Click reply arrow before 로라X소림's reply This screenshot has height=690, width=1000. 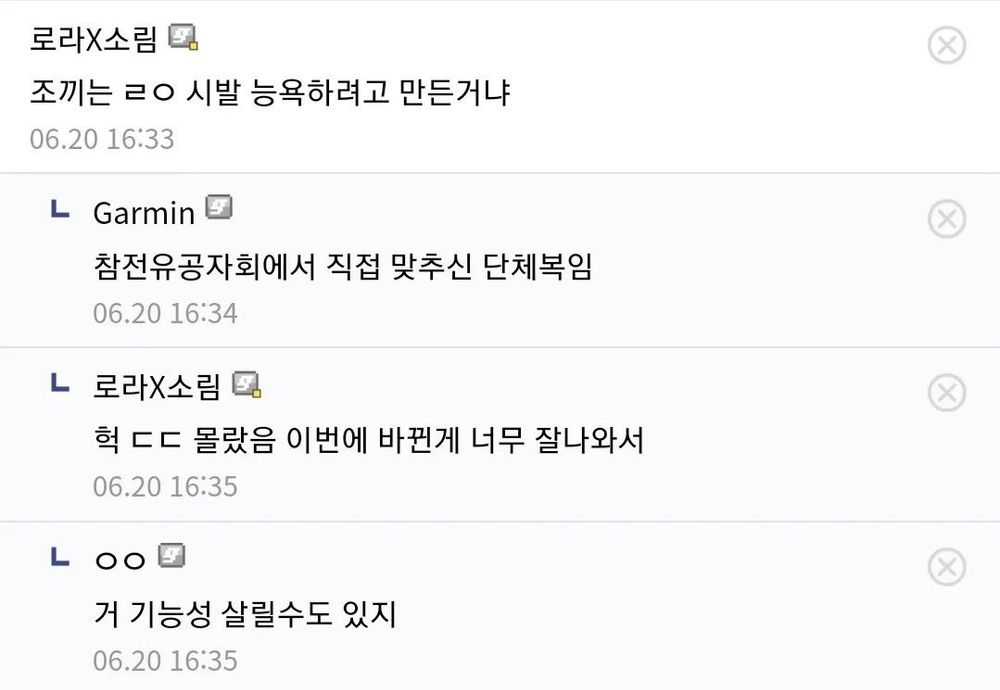[x=60, y=383]
